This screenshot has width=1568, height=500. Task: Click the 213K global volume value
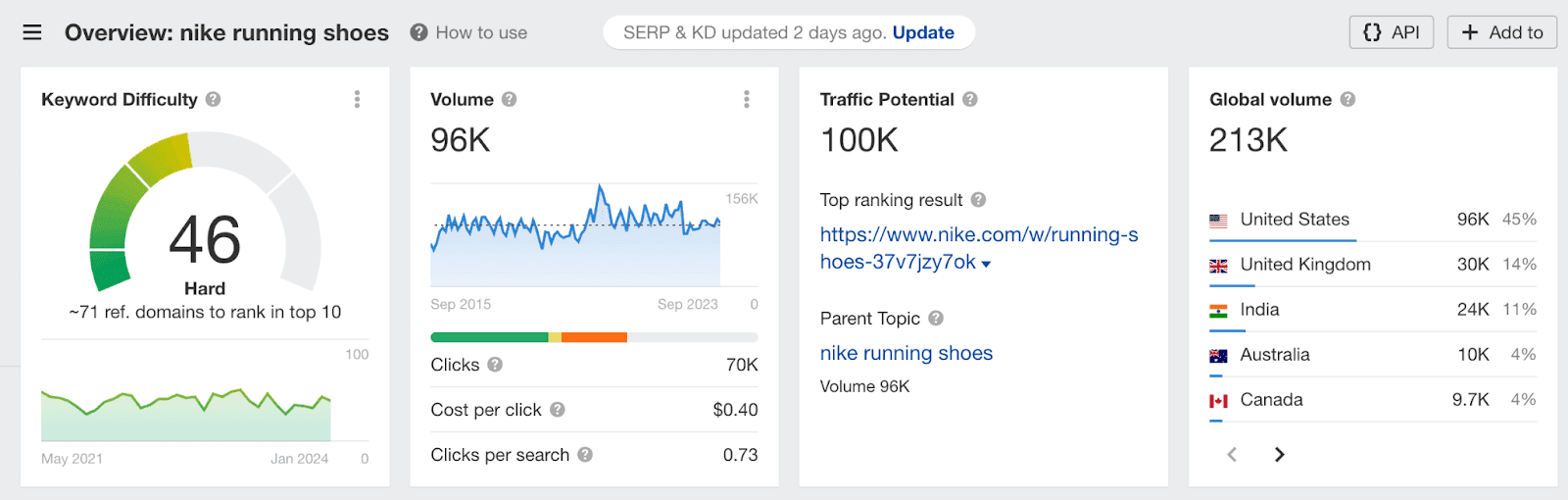(1249, 140)
